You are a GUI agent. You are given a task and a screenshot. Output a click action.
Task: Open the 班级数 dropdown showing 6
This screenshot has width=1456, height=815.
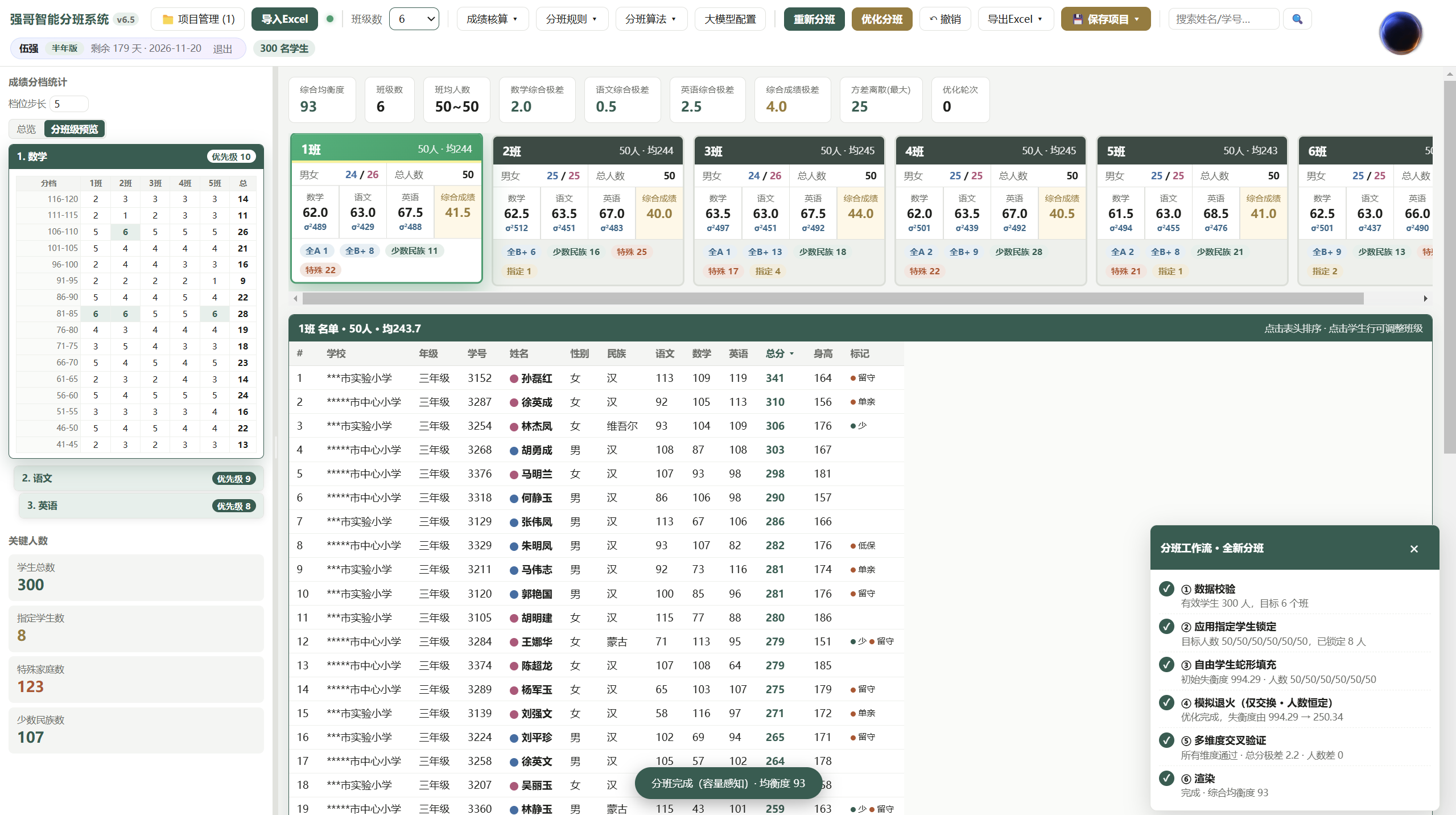point(414,19)
